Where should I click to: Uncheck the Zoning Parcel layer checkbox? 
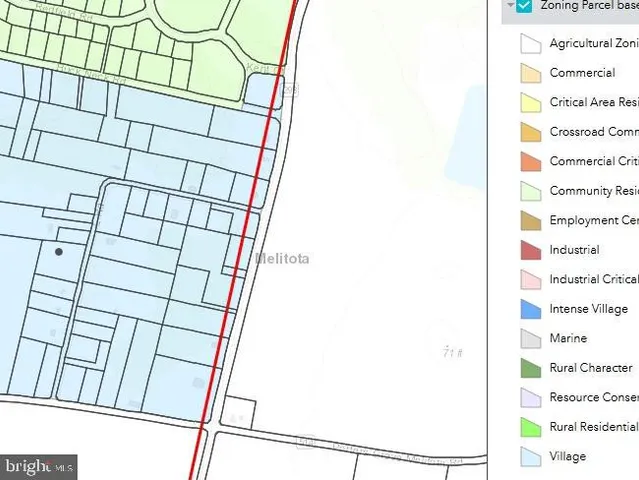(x=525, y=6)
